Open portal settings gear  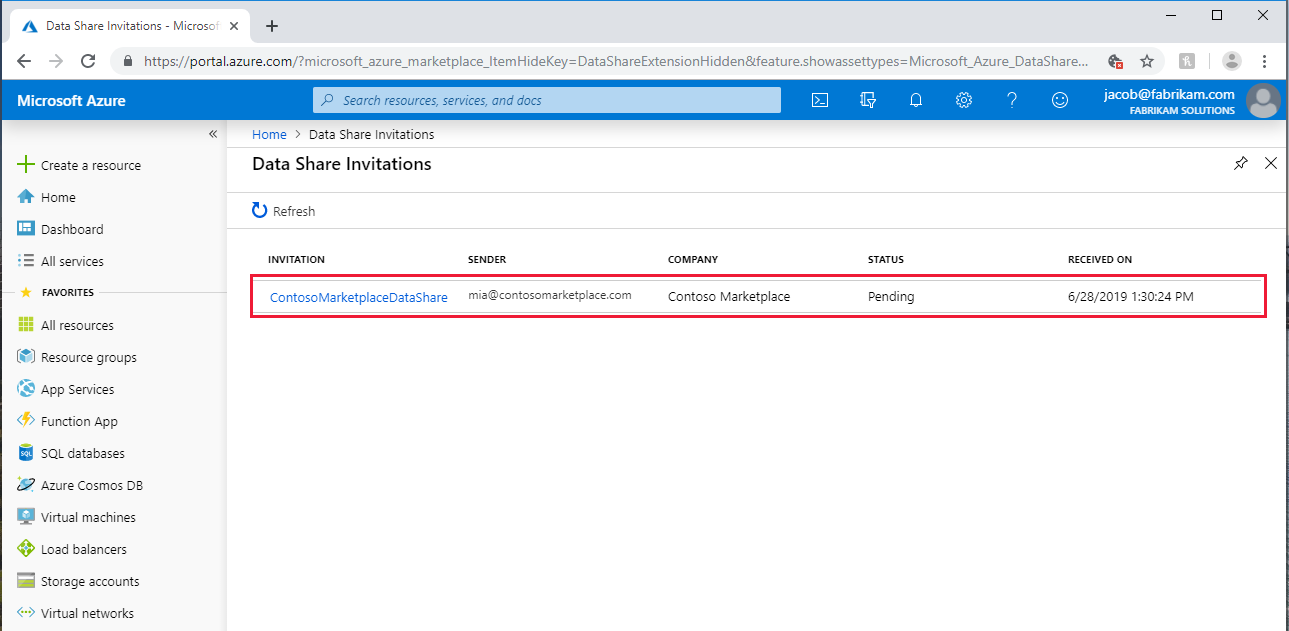point(963,100)
